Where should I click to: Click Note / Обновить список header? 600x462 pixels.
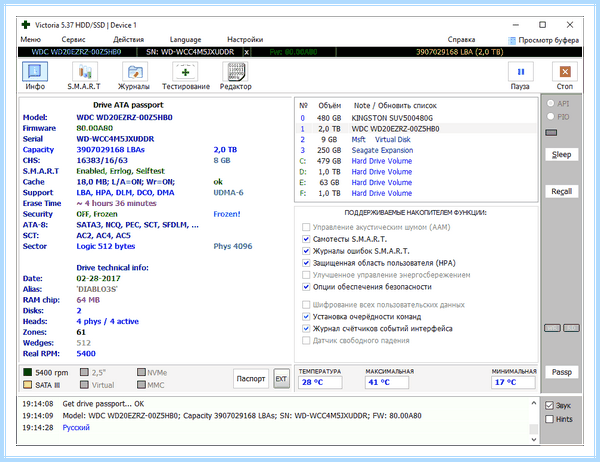pyautogui.click(x=395, y=106)
